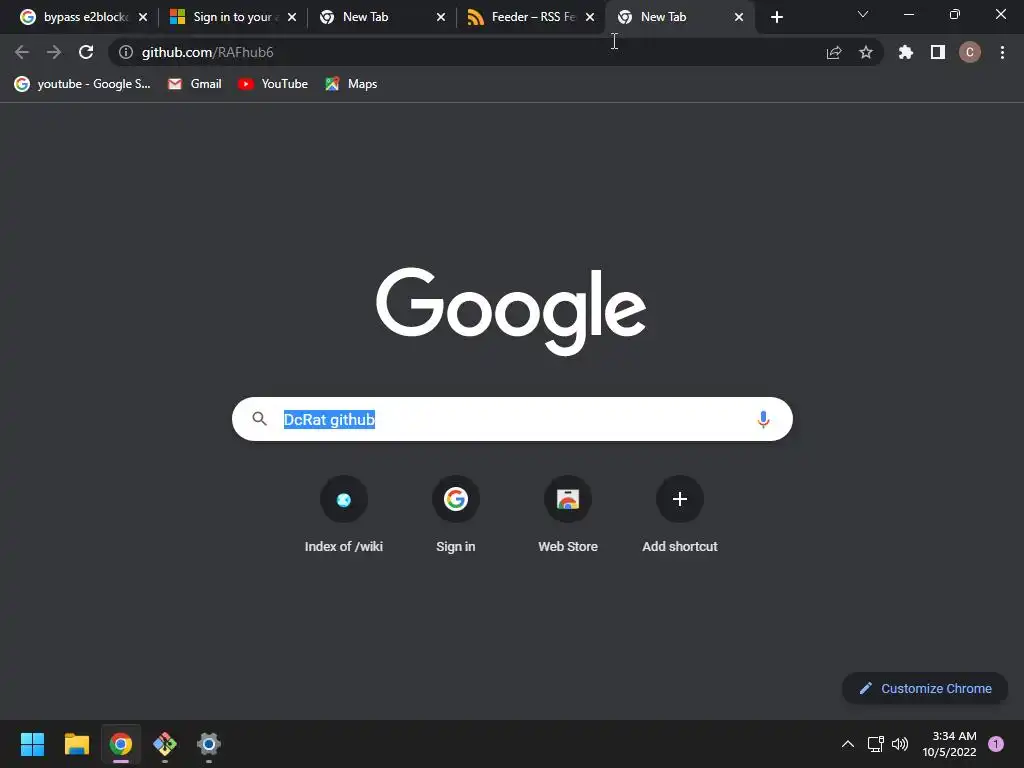This screenshot has height=768, width=1024.
Task: Show hidden system tray icons
Action: coord(848,744)
